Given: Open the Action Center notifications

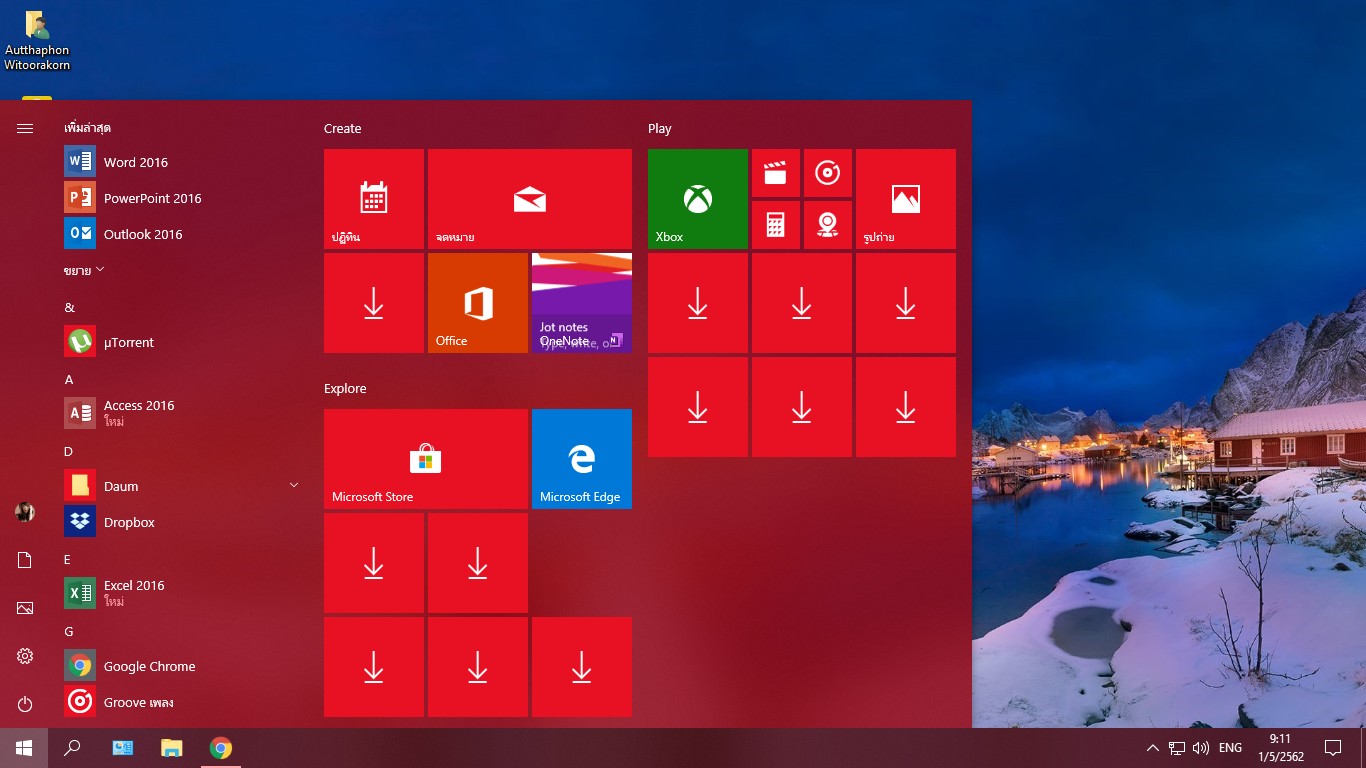Looking at the screenshot, I should click(1333, 748).
